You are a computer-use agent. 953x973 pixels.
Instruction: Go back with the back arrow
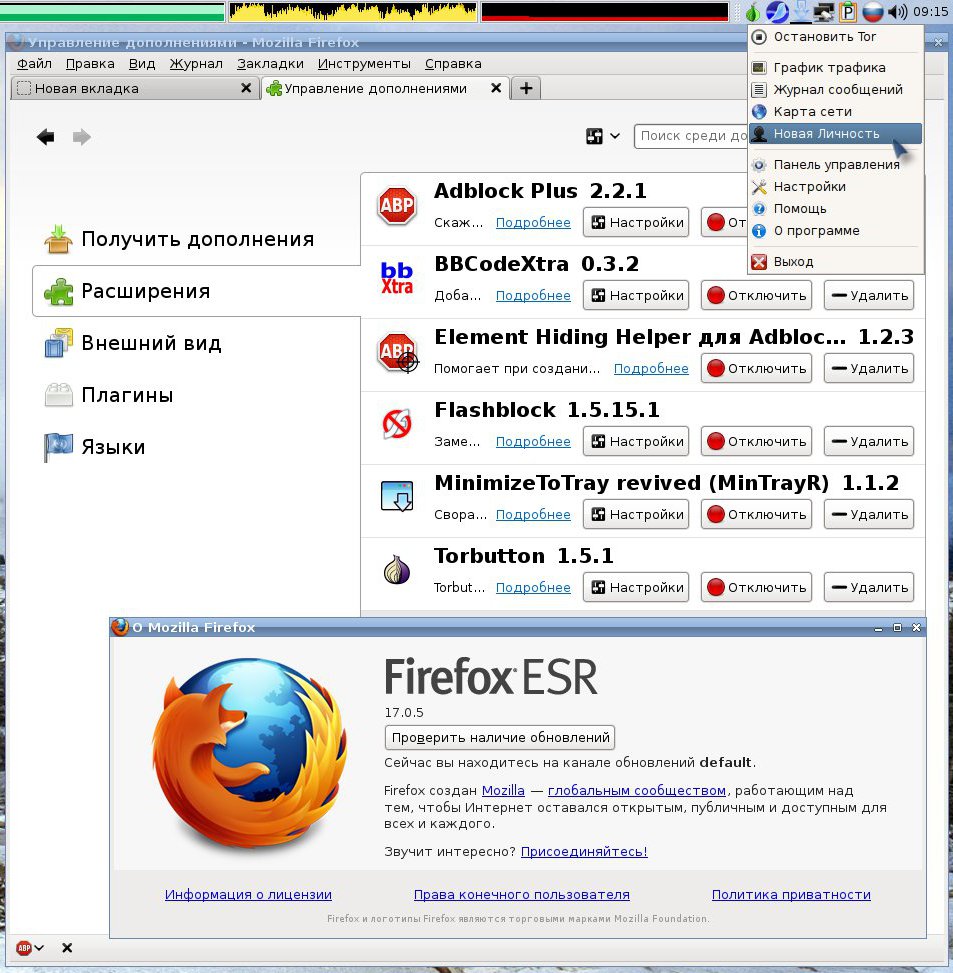[45, 137]
